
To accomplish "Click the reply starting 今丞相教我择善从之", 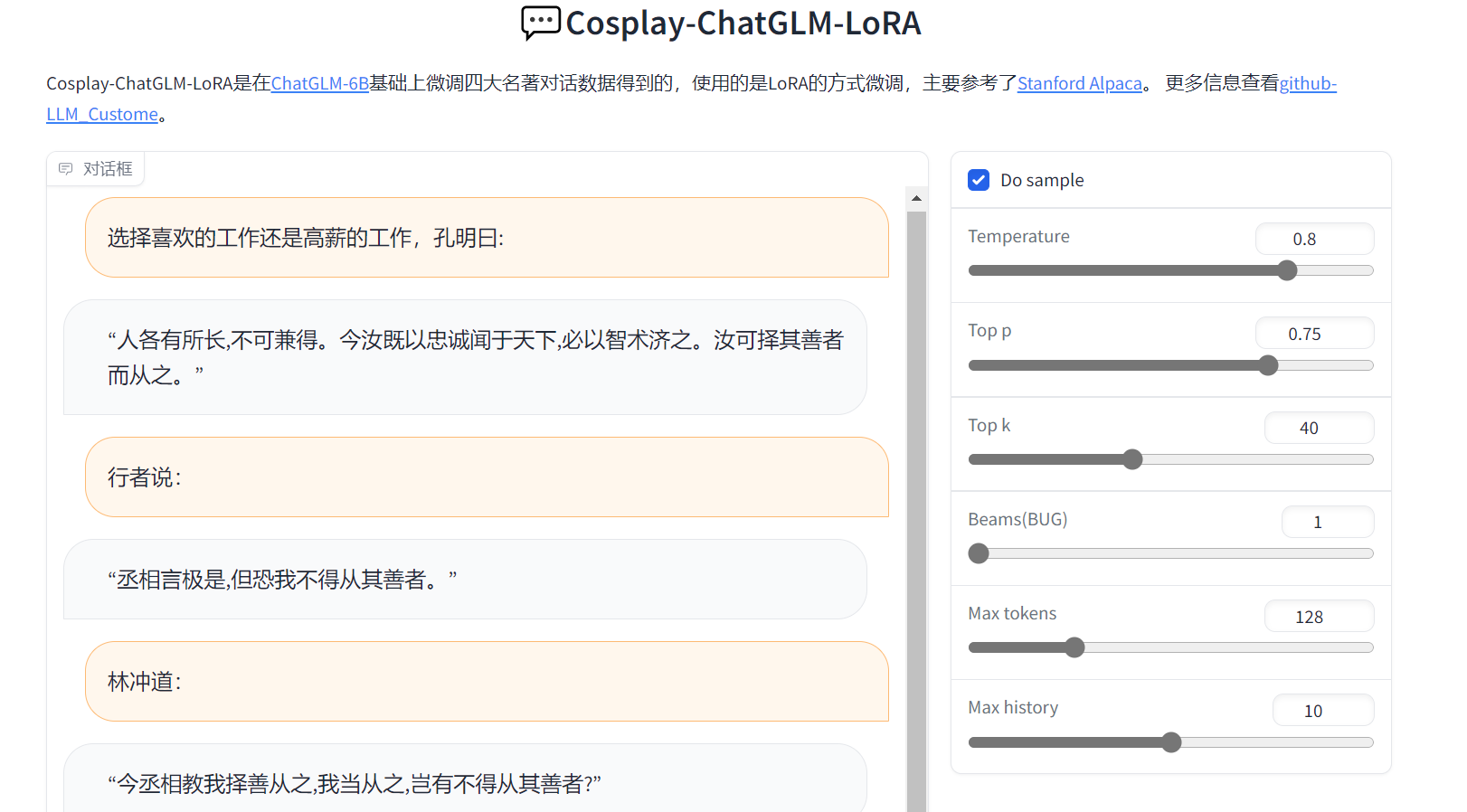I will pyautogui.click(x=465, y=779).
